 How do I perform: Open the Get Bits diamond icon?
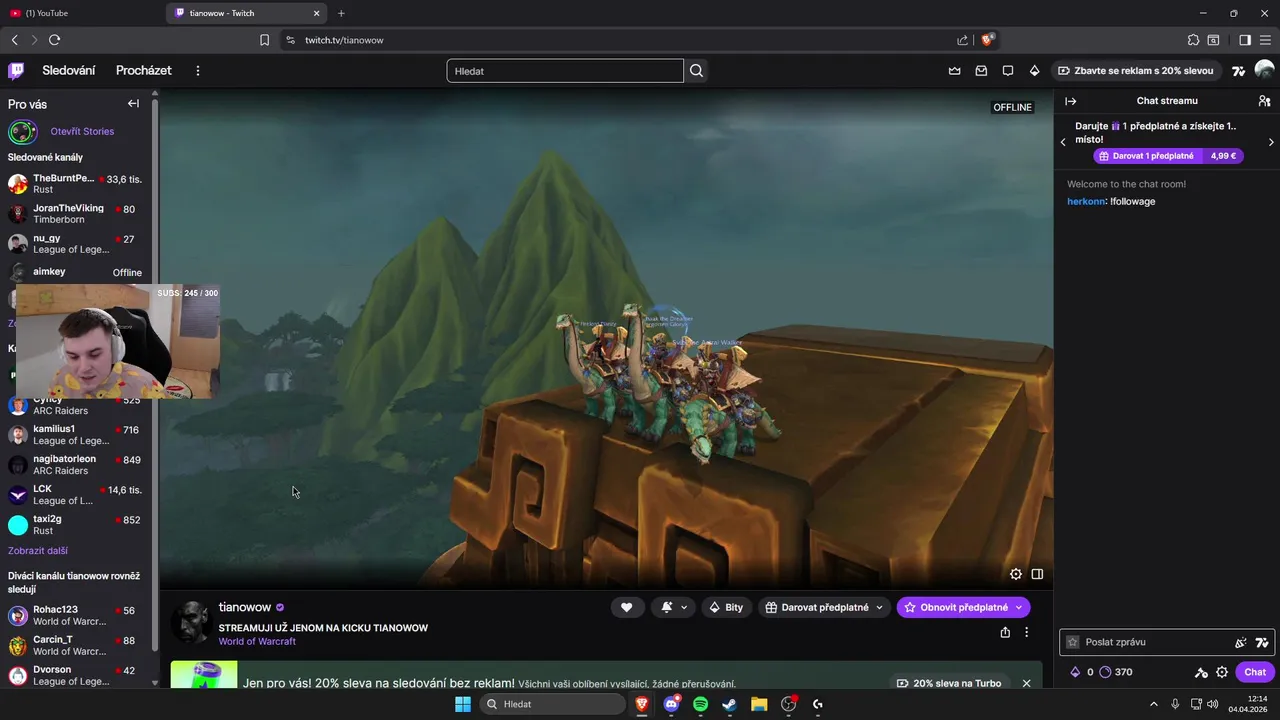pos(1034,71)
